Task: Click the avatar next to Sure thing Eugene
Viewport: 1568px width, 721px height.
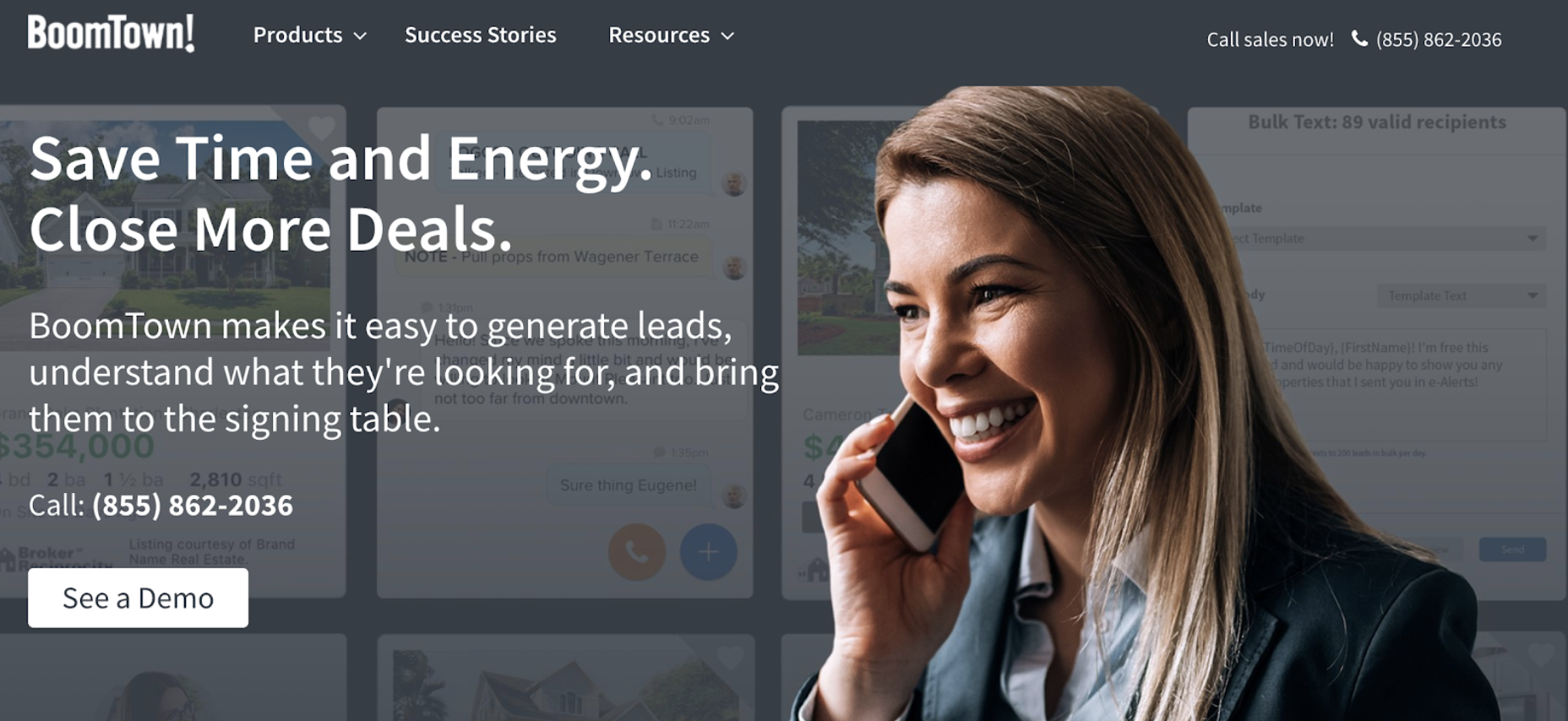Action: pyautogui.click(x=734, y=496)
